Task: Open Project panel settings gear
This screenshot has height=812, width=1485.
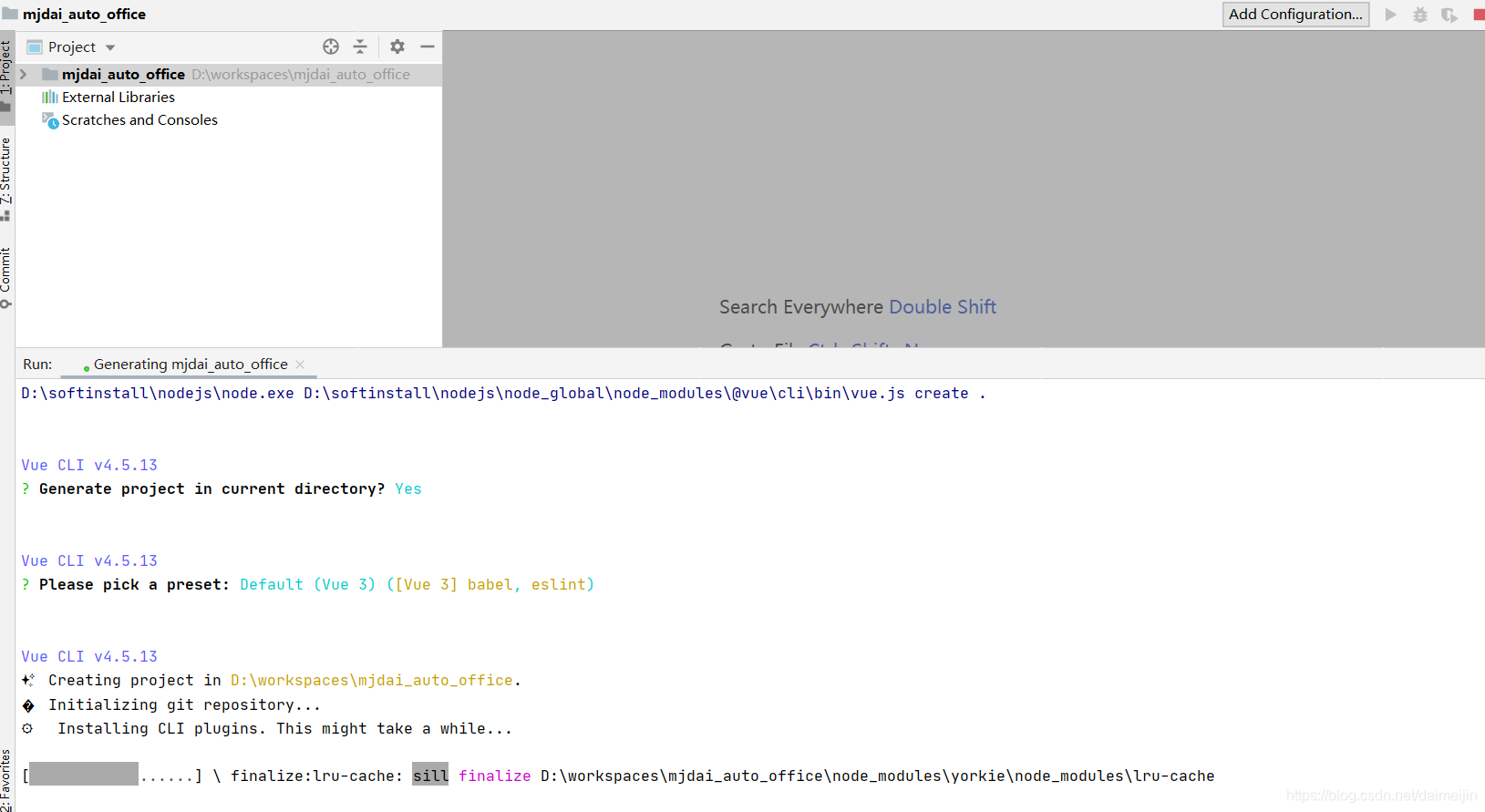Action: pyautogui.click(x=397, y=46)
